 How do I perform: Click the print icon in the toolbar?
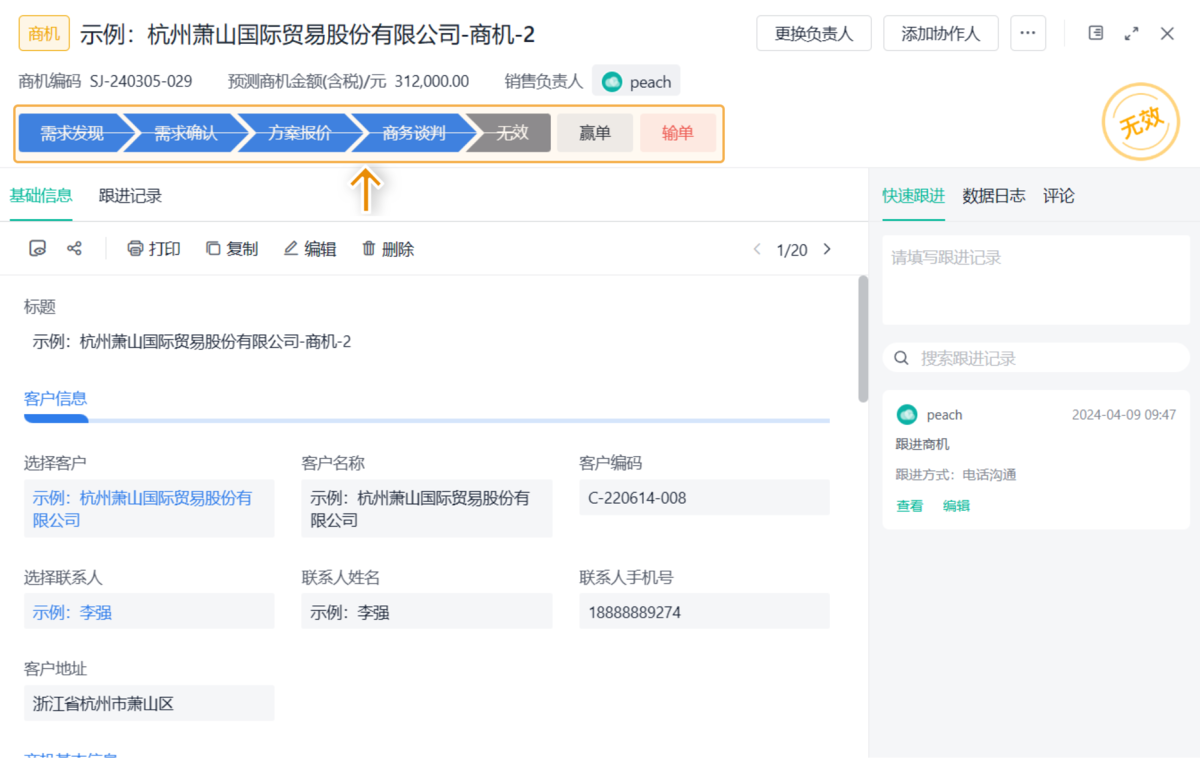click(135, 249)
